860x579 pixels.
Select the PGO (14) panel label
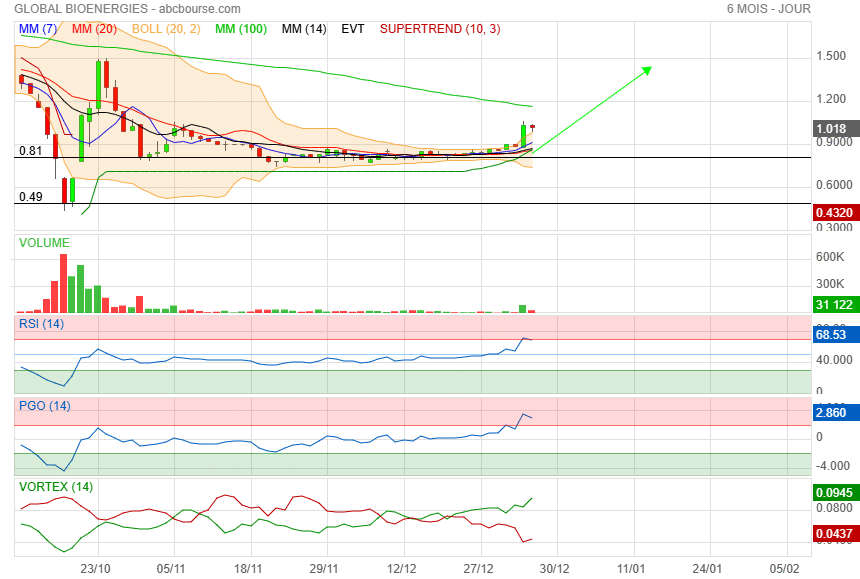(45, 406)
